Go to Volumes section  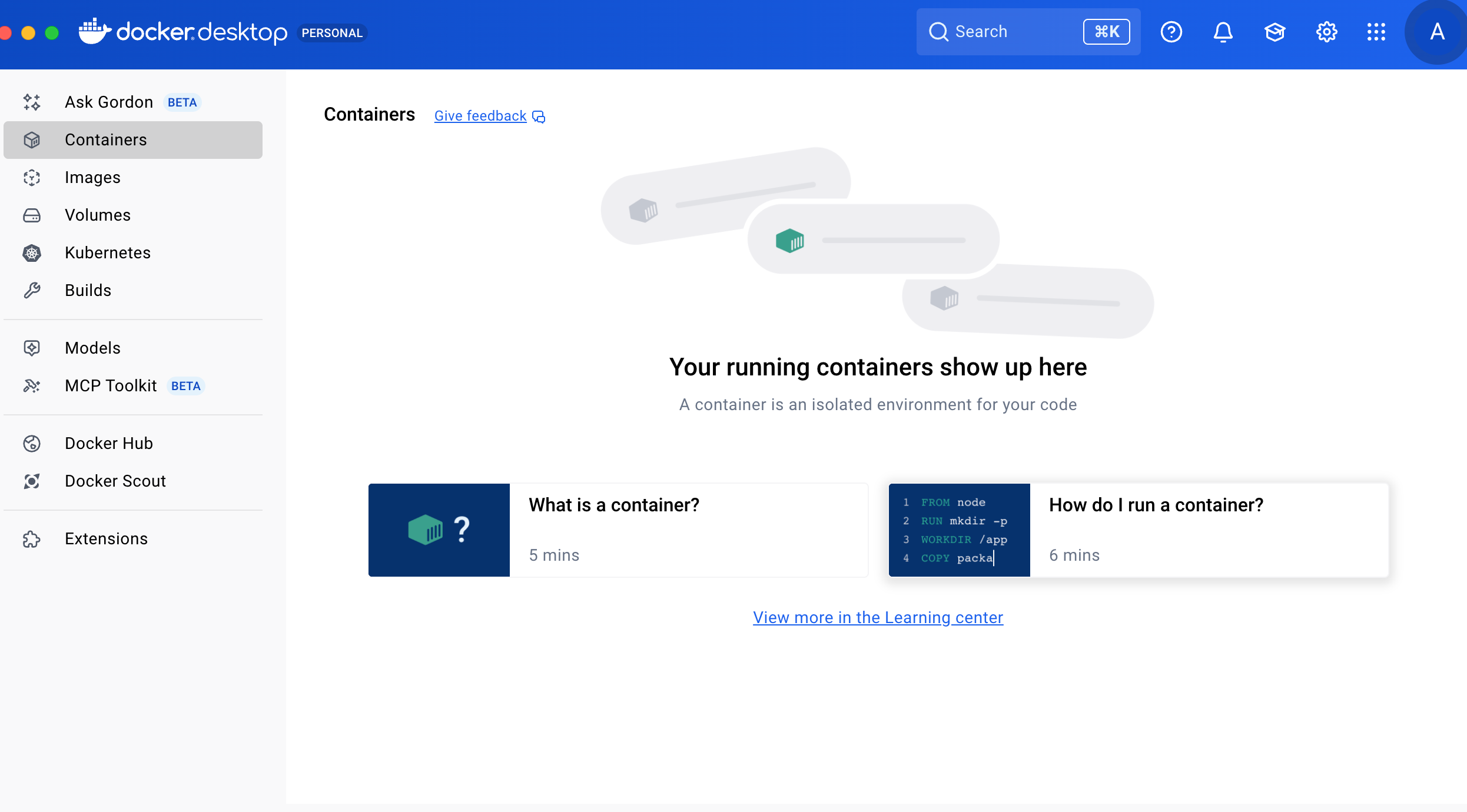click(98, 215)
